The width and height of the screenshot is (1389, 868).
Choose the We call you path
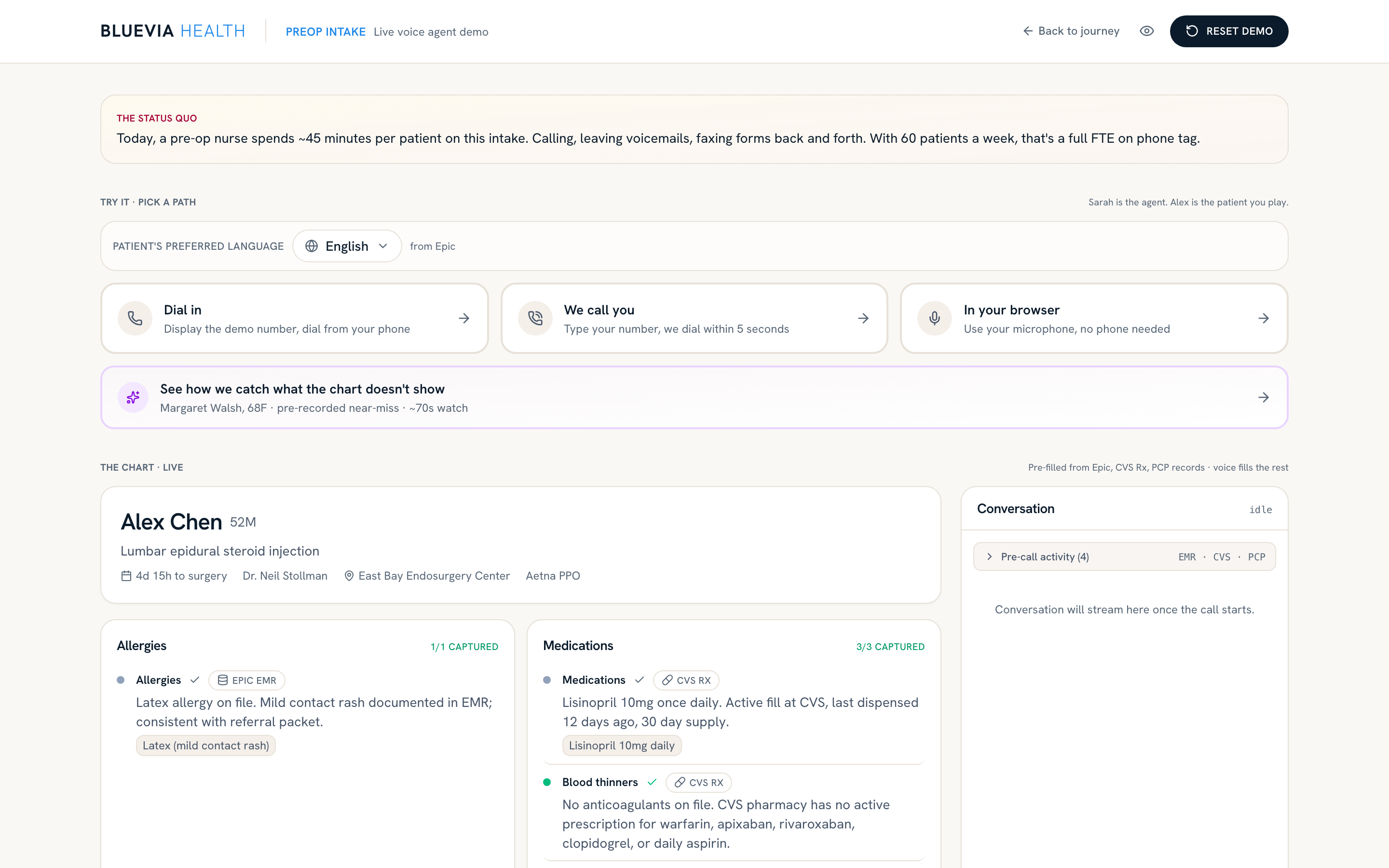point(694,318)
